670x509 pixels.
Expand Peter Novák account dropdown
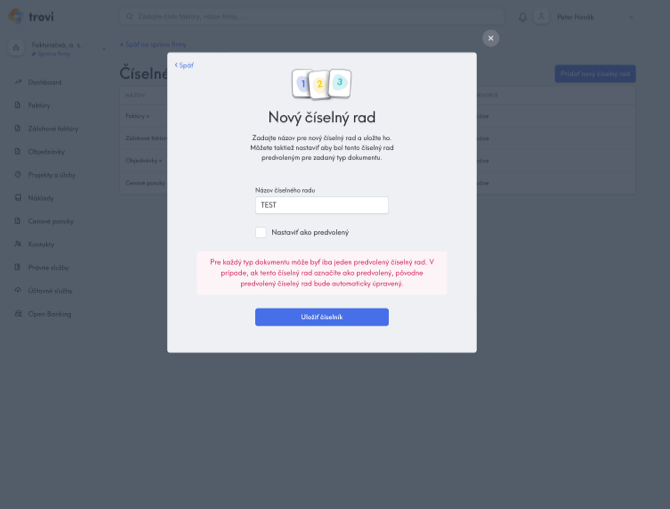(631, 18)
